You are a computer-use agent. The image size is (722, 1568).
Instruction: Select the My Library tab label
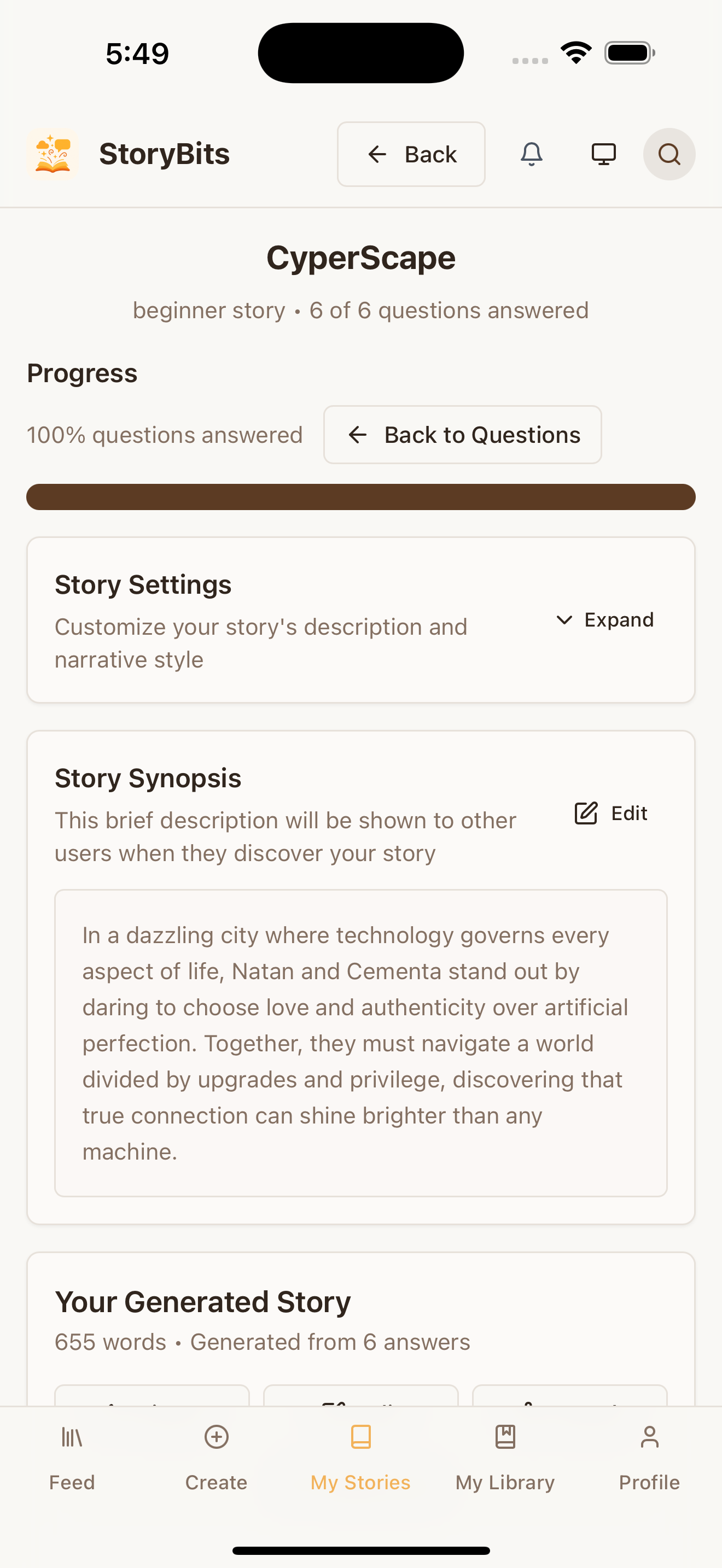(x=505, y=1482)
